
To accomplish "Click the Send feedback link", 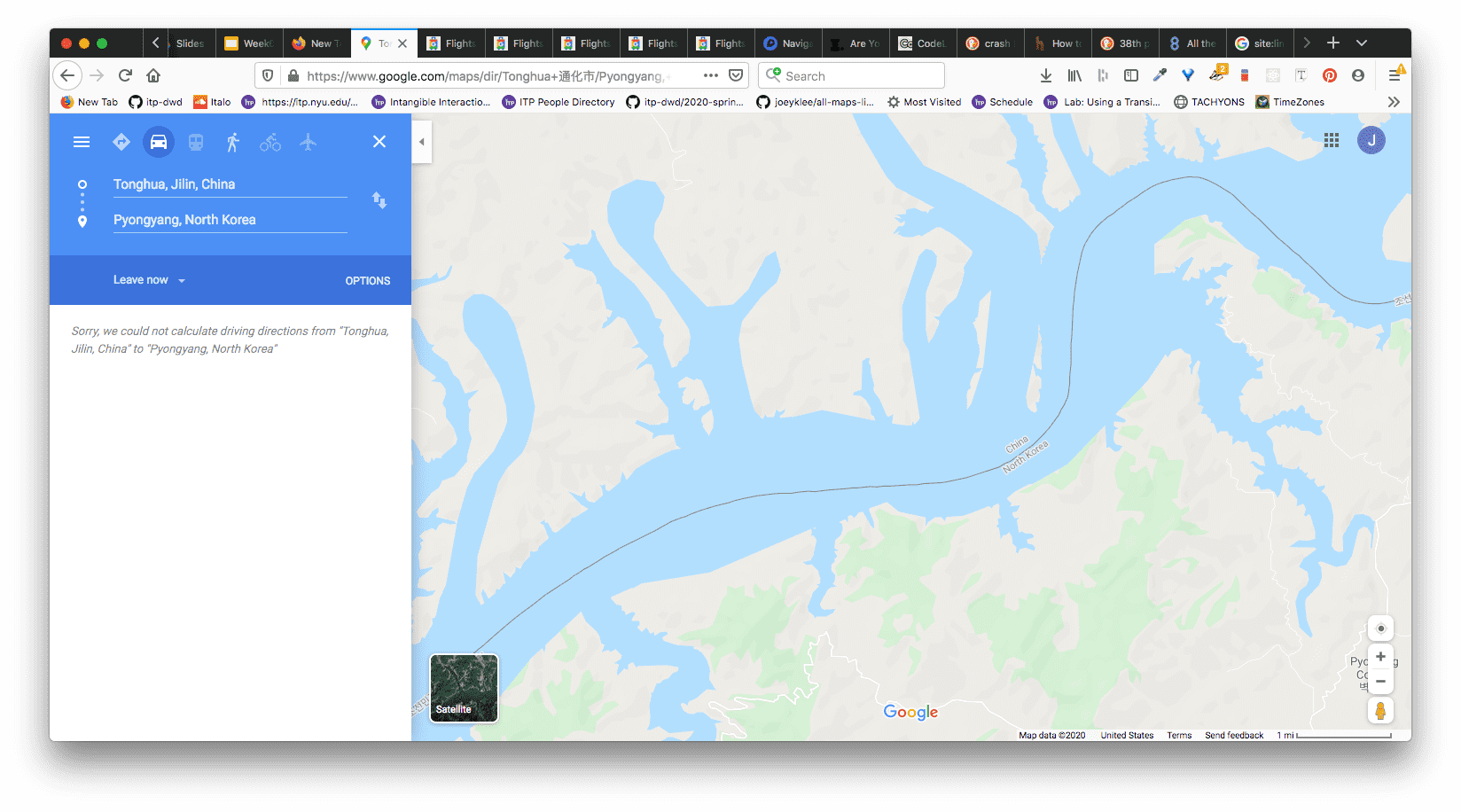I will pos(1234,736).
